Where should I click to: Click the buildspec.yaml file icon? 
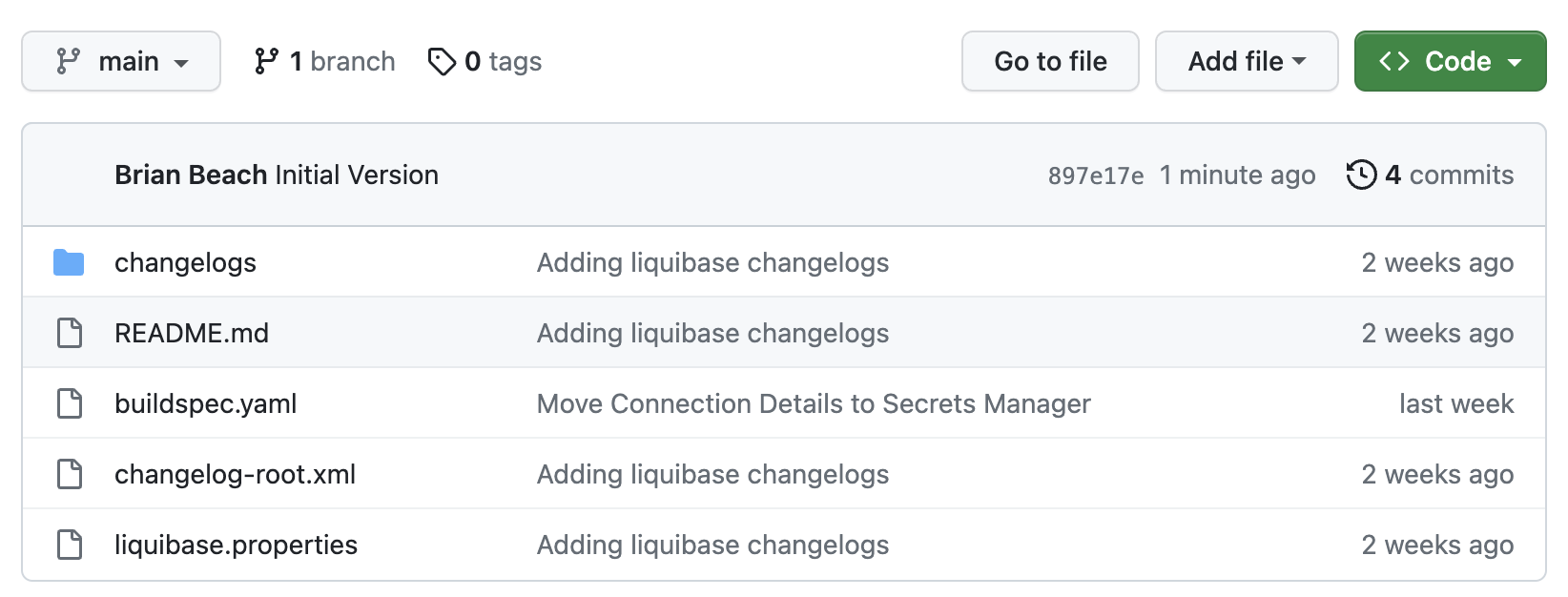68,402
